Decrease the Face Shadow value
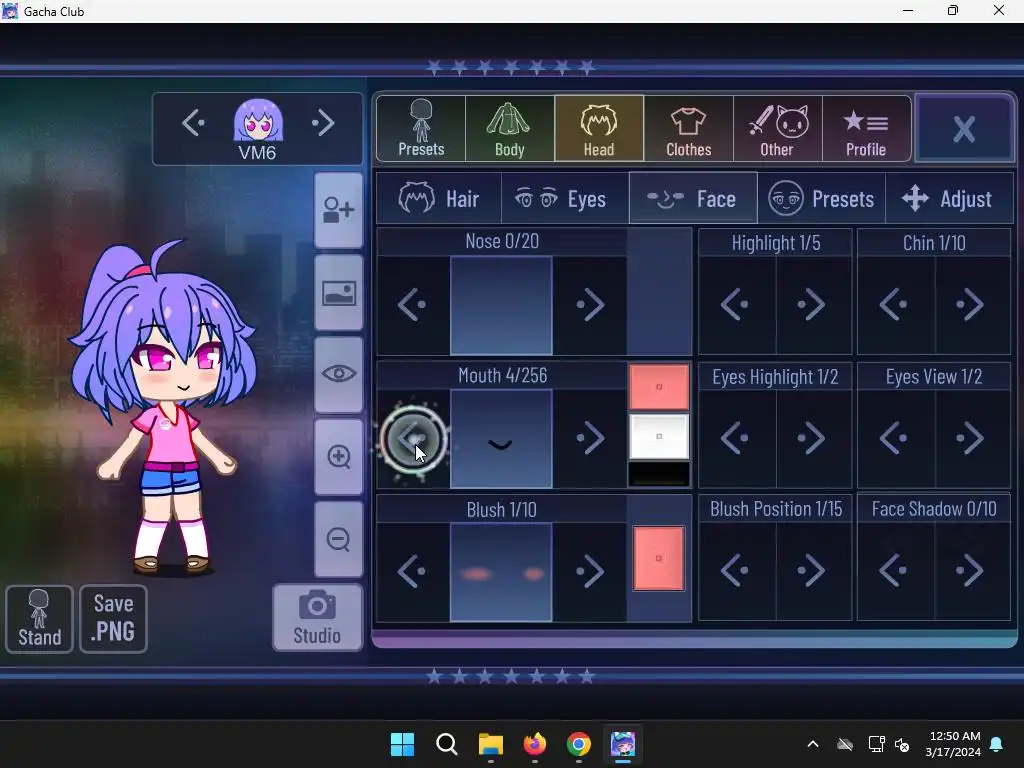The width and height of the screenshot is (1024, 768). pos(896,571)
